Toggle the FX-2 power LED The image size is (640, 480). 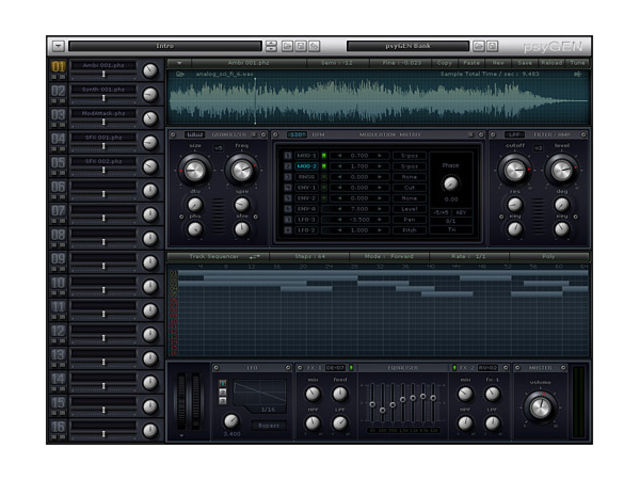454,368
